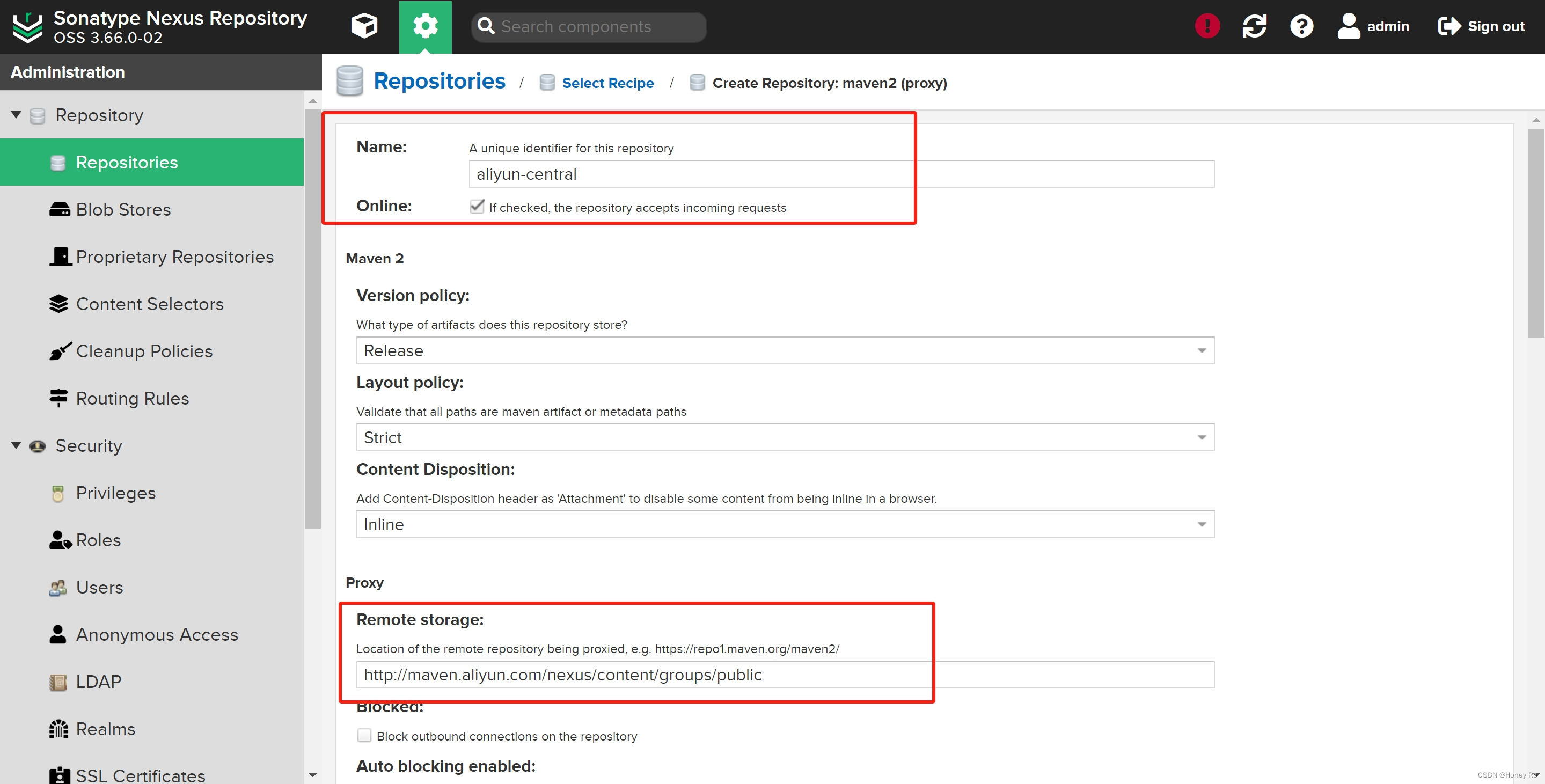Open the Help question mark icon
The height and width of the screenshot is (784, 1545).
point(1301,26)
